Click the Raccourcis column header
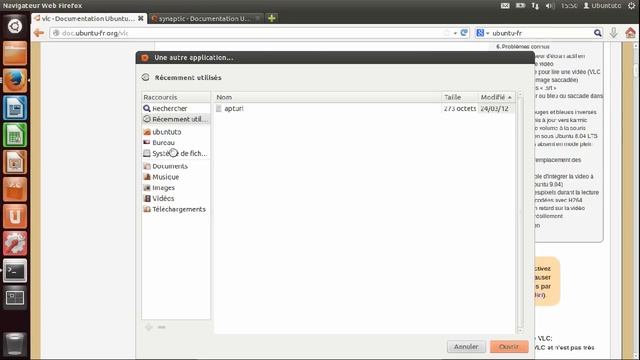Screen dimensions: 640x360 point(176,97)
